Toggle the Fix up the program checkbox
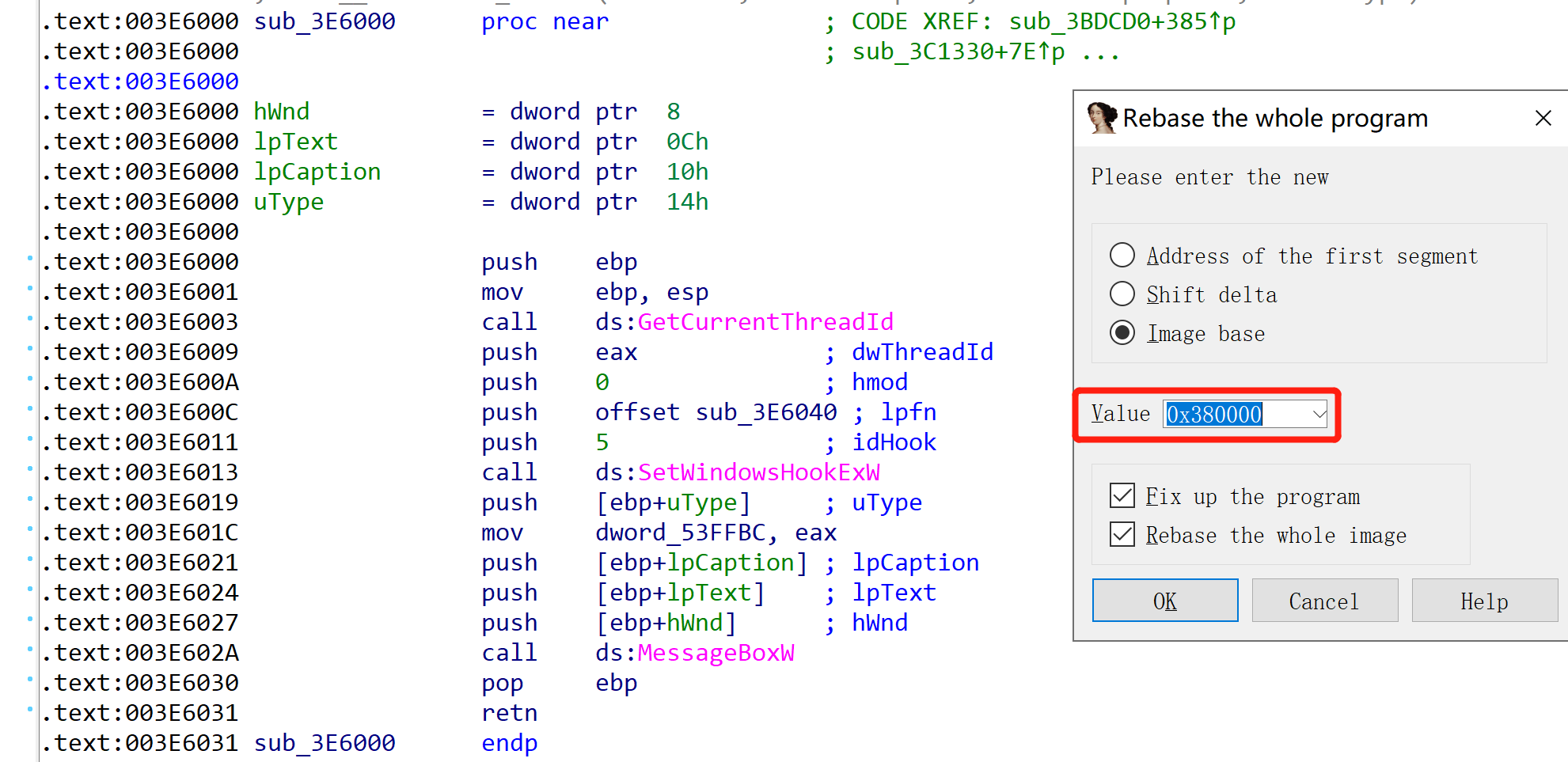This screenshot has width=1568, height=762. [1122, 496]
